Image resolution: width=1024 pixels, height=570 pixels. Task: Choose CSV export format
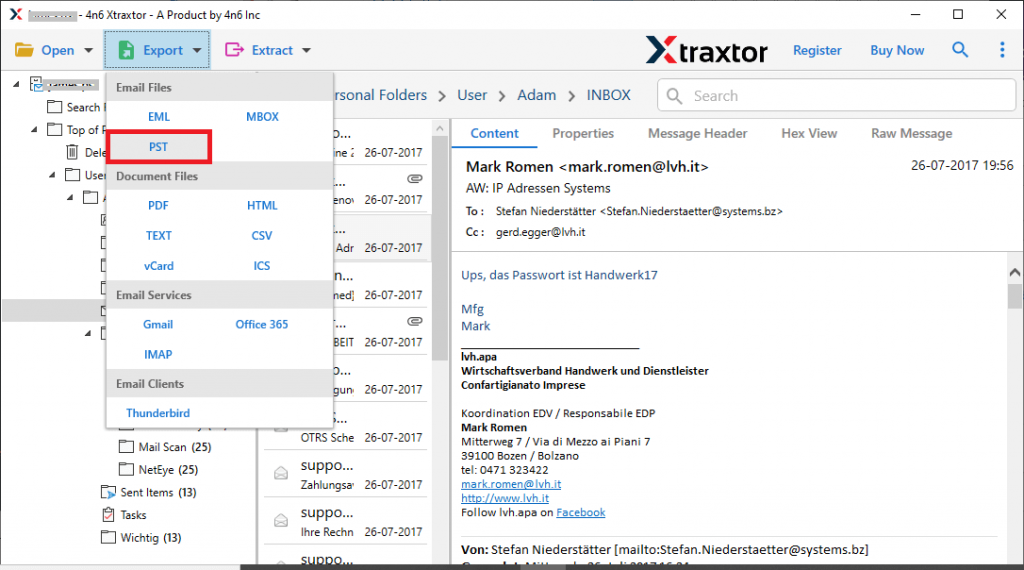coord(262,236)
